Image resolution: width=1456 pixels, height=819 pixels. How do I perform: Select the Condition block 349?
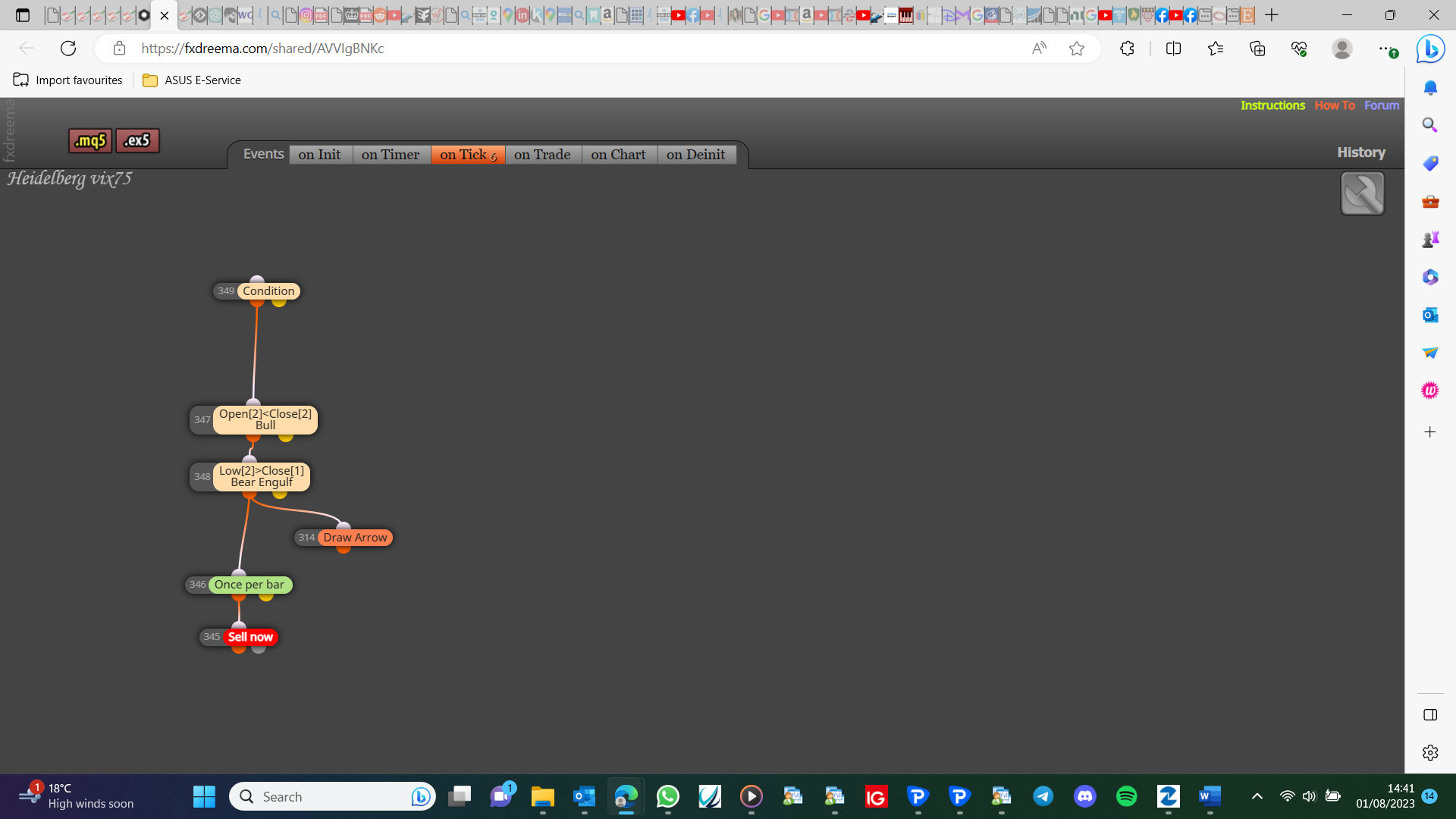tap(268, 291)
